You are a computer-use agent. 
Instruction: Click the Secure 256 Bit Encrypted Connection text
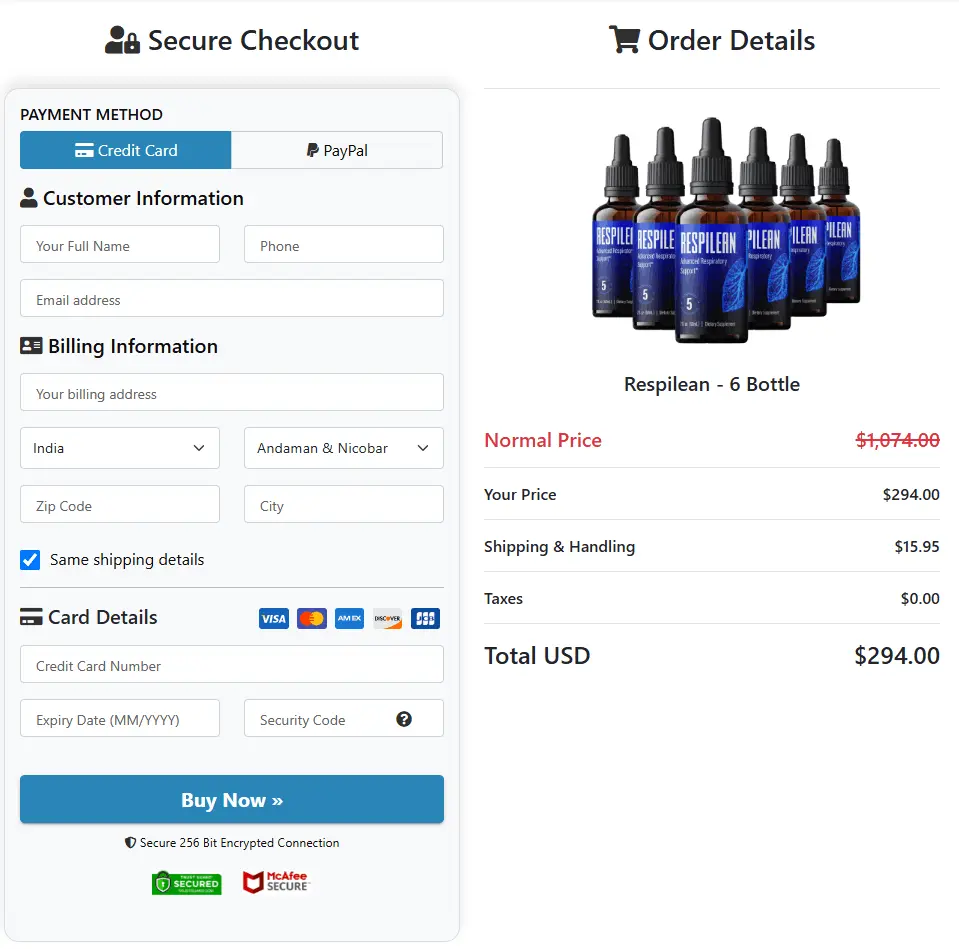click(231, 843)
